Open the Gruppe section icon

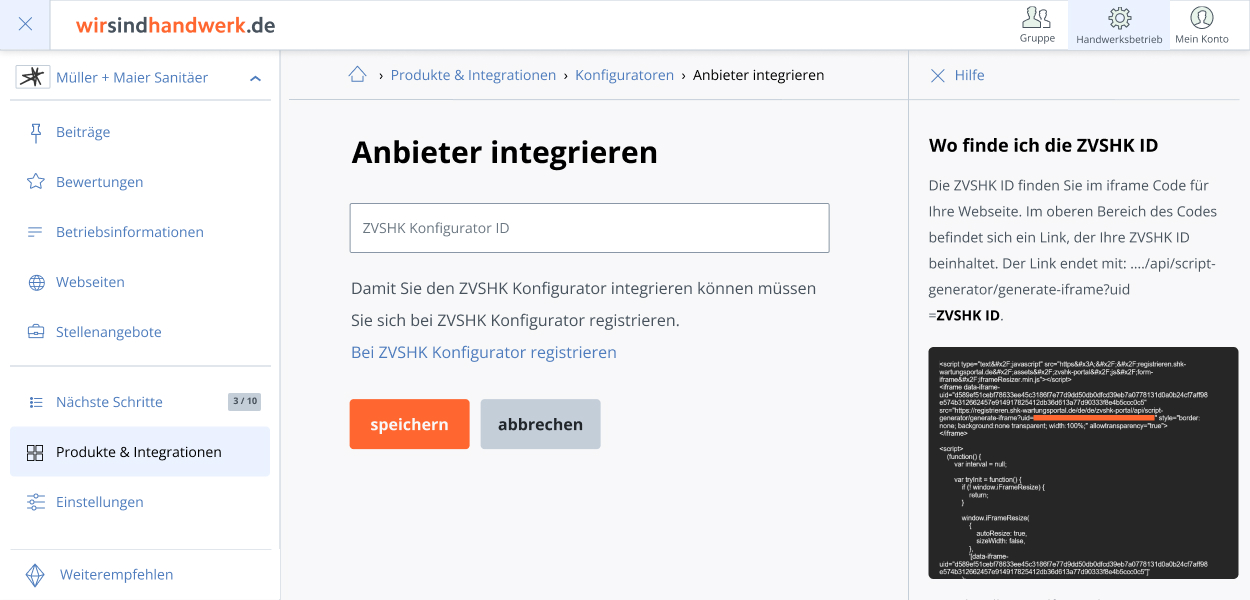tap(1037, 18)
